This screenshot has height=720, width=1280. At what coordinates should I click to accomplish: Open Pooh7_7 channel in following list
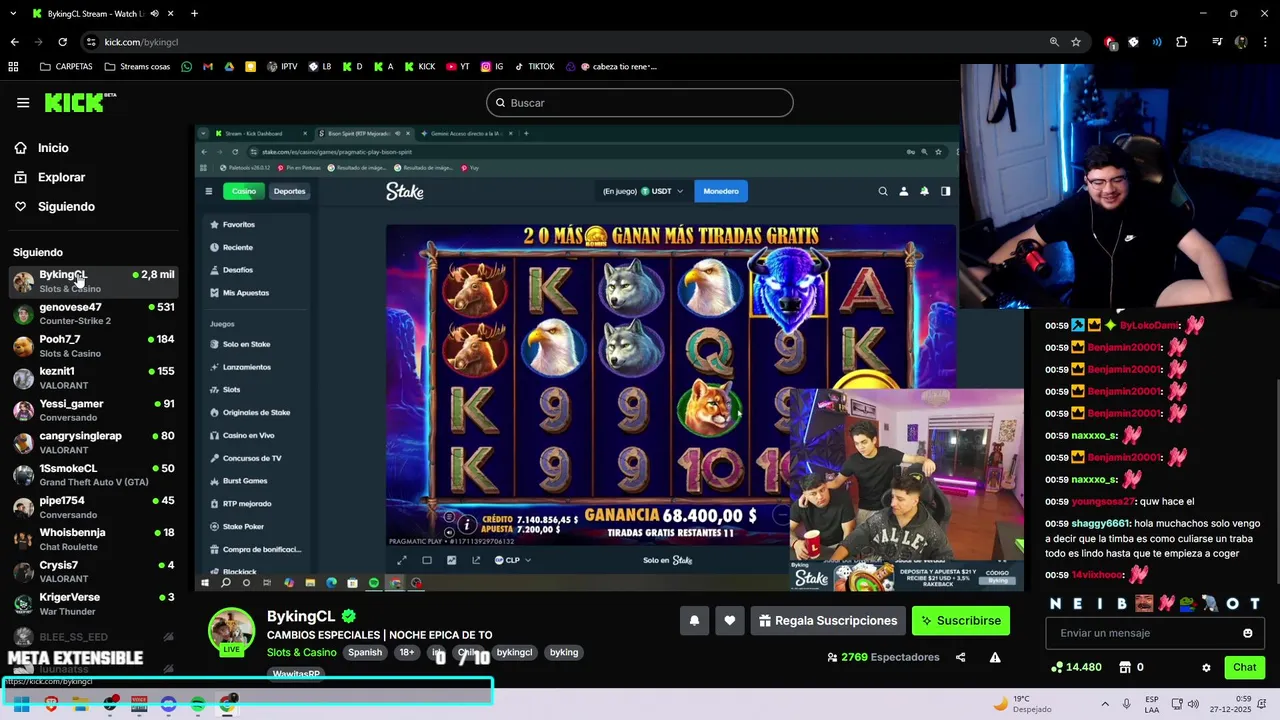coord(94,346)
